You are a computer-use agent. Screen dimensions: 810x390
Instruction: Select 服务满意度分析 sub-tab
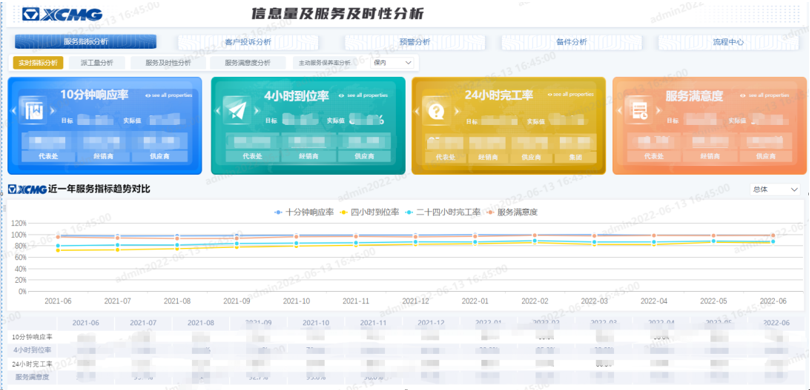point(247,63)
